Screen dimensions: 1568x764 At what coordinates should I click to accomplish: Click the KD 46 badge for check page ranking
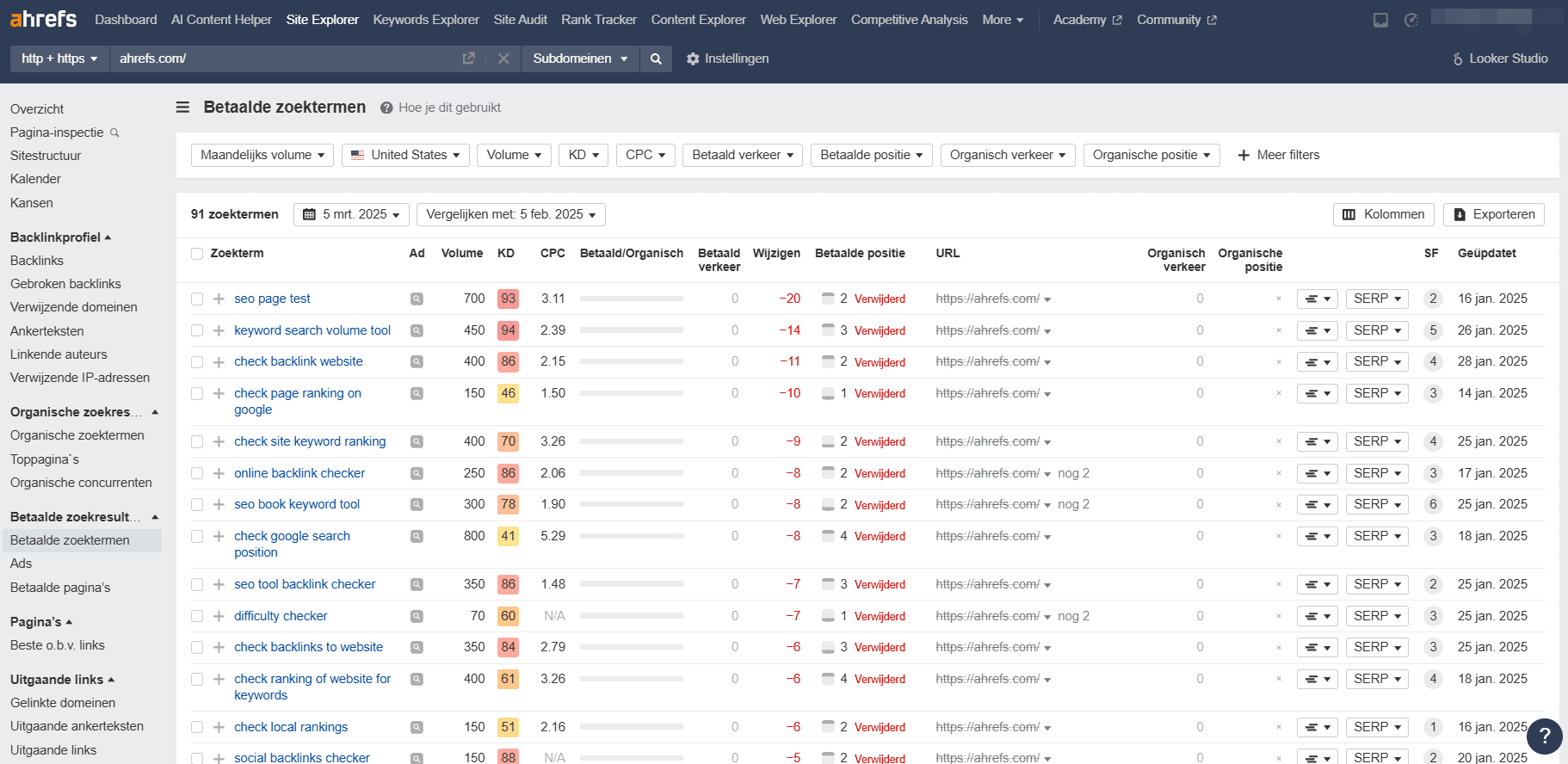(x=509, y=393)
